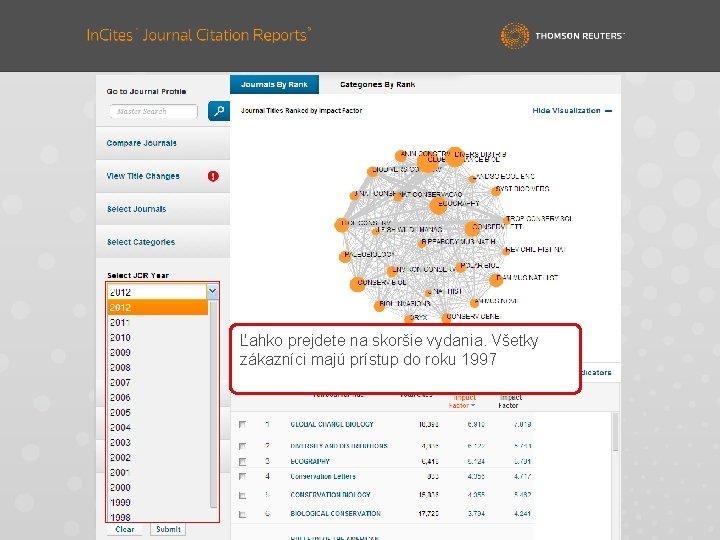
Task: Click the Master Search magnifier button
Action: [219, 111]
